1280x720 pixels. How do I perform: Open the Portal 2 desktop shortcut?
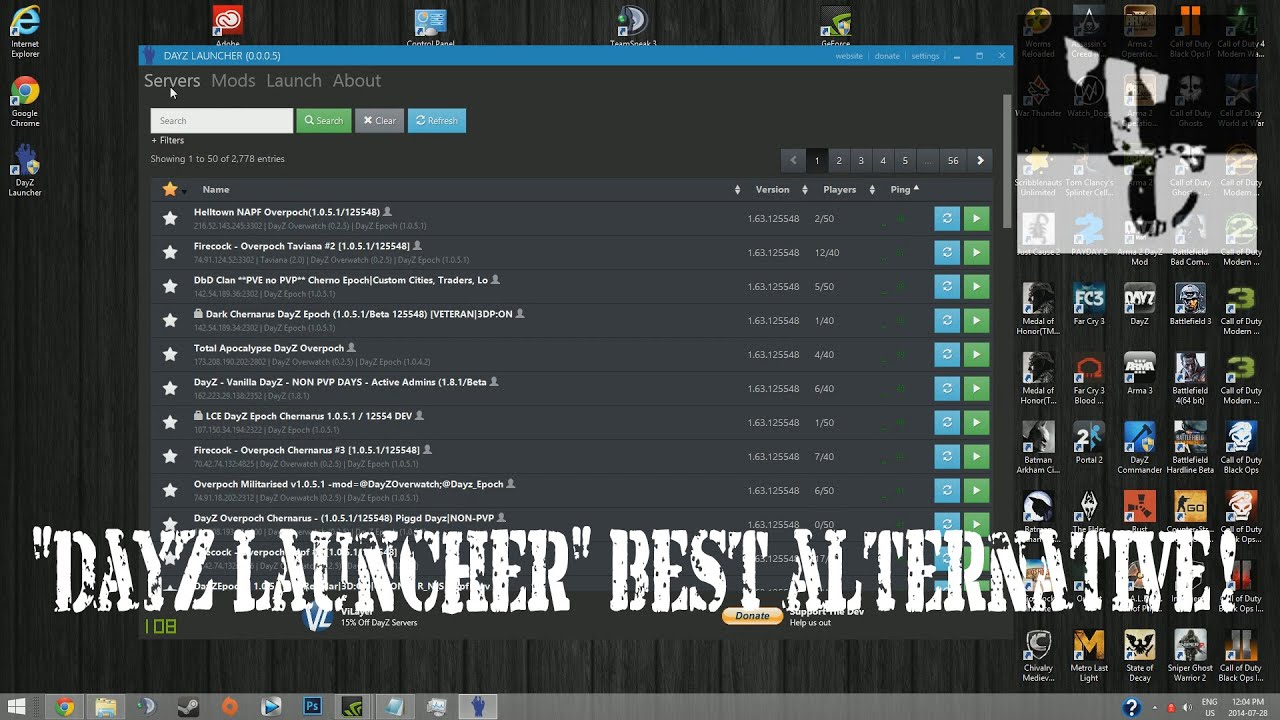(x=1088, y=443)
